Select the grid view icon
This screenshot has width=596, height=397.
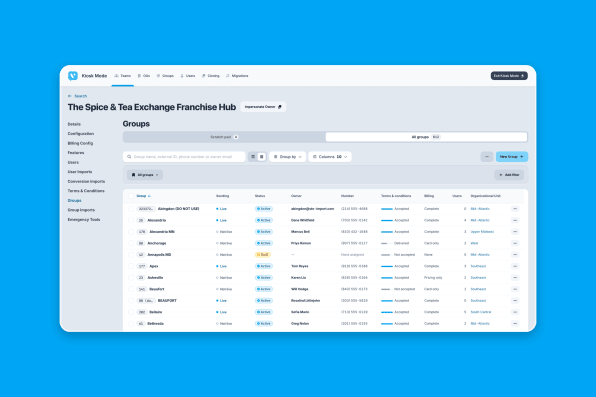click(x=262, y=157)
